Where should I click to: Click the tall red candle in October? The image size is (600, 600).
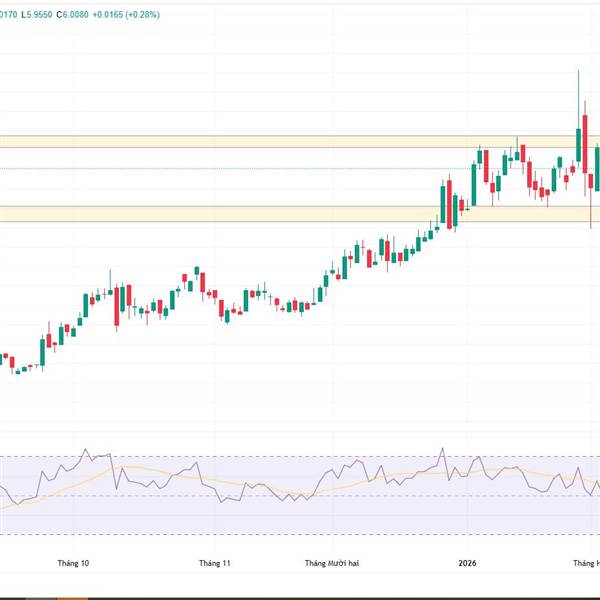(119, 305)
